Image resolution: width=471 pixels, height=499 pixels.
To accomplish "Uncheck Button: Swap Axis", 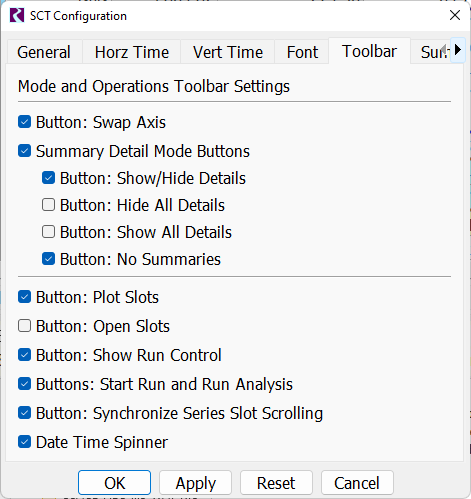I will (x=25, y=122).
